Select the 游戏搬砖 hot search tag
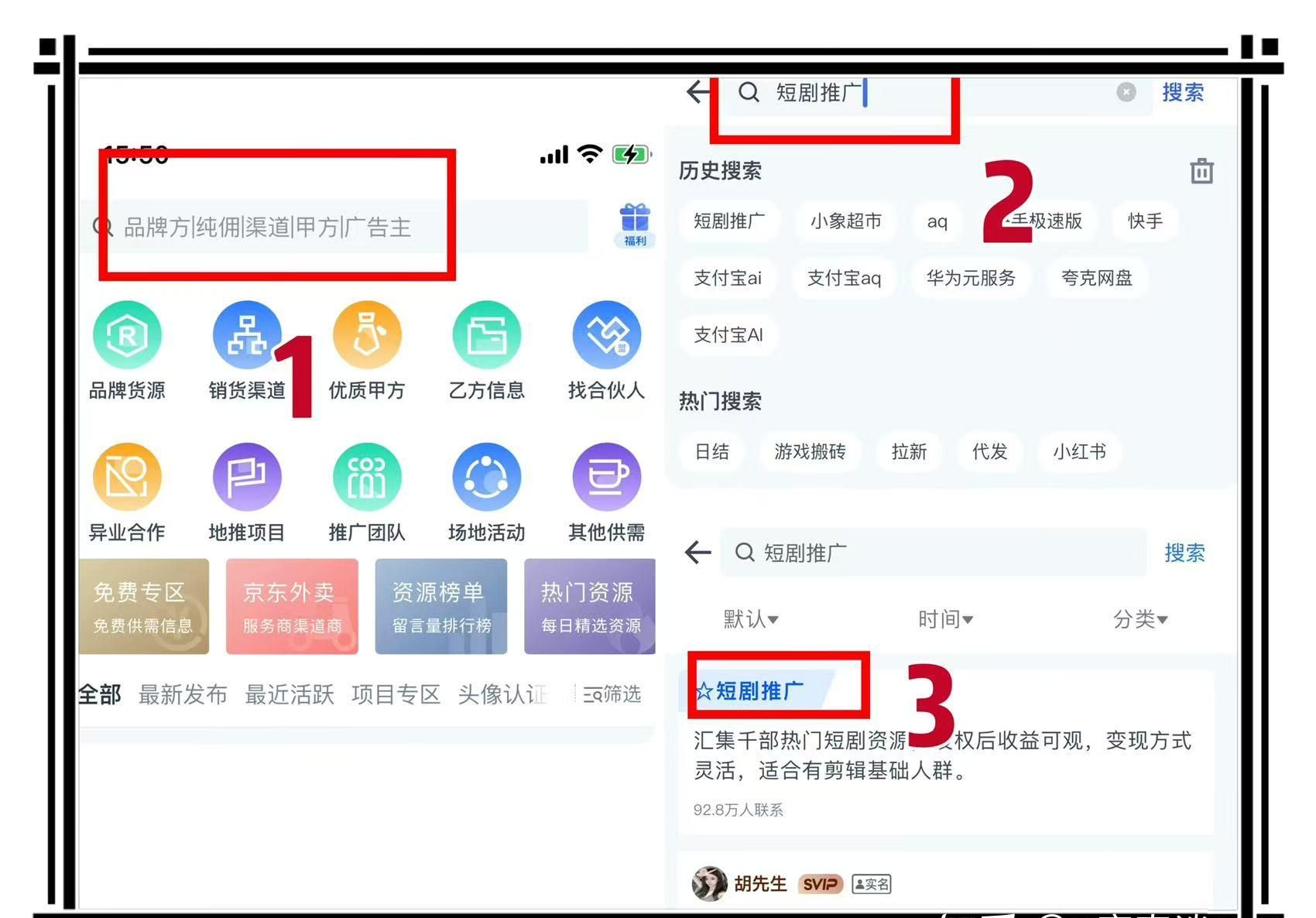 [810, 451]
